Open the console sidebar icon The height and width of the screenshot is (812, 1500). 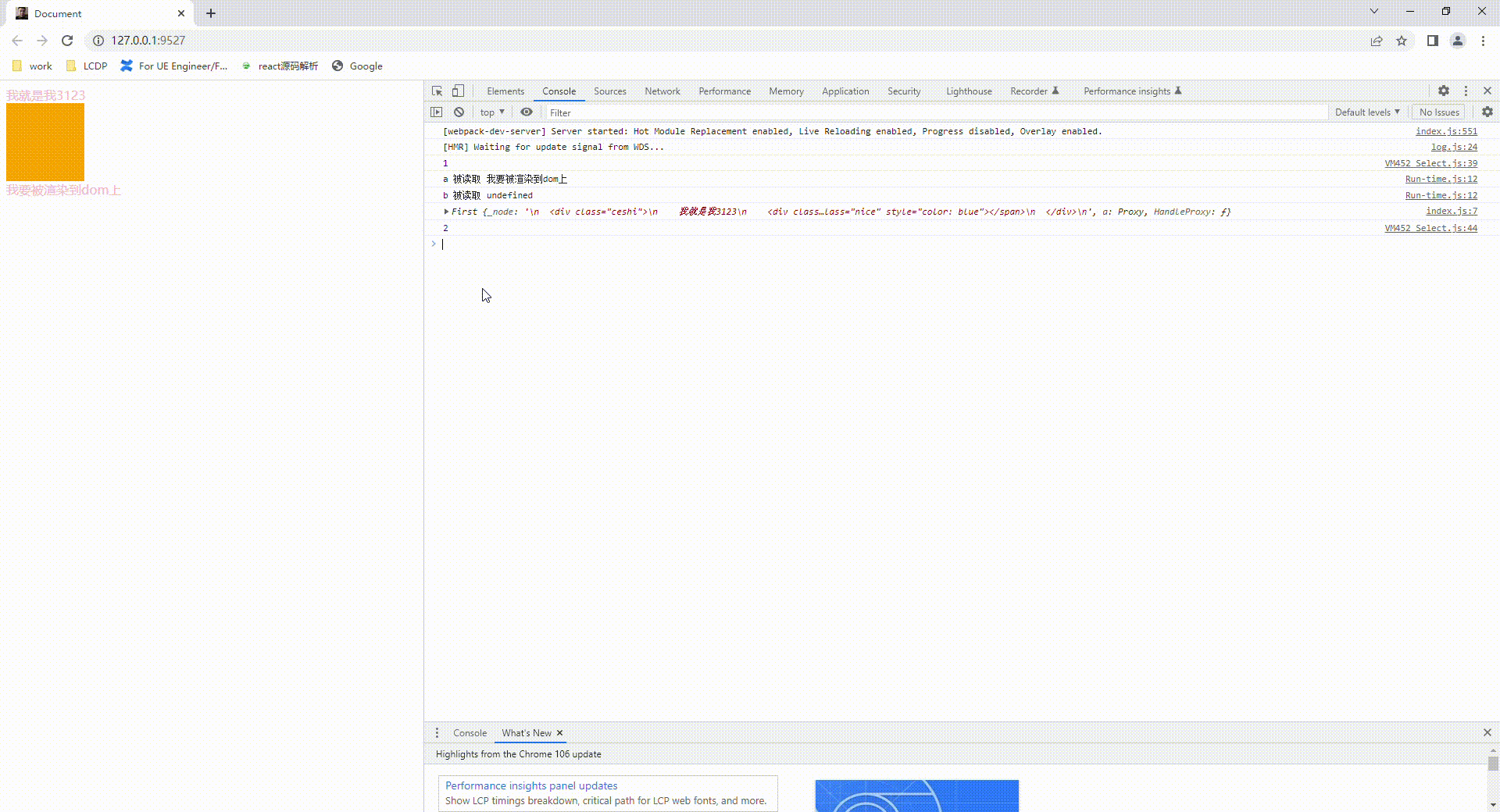pyautogui.click(x=437, y=112)
